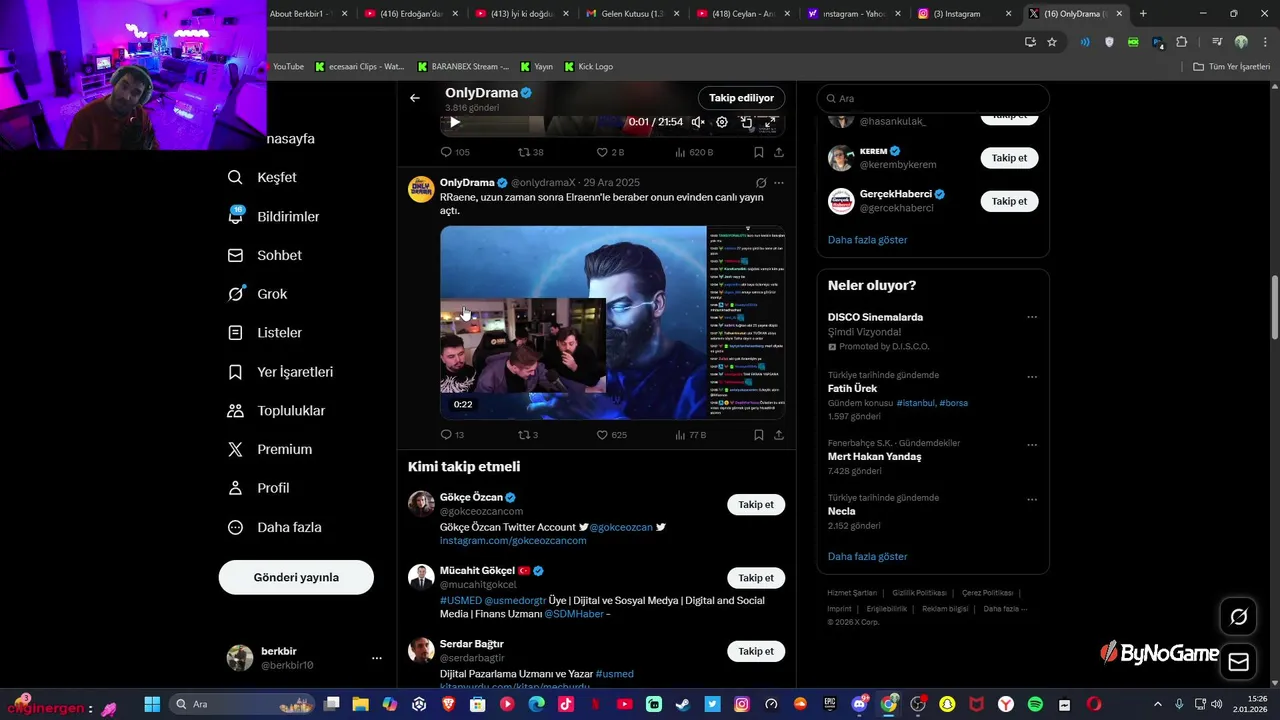The height and width of the screenshot is (720, 1280).
Task: Open the #istanbul hashtag link
Action: [x=916, y=403]
